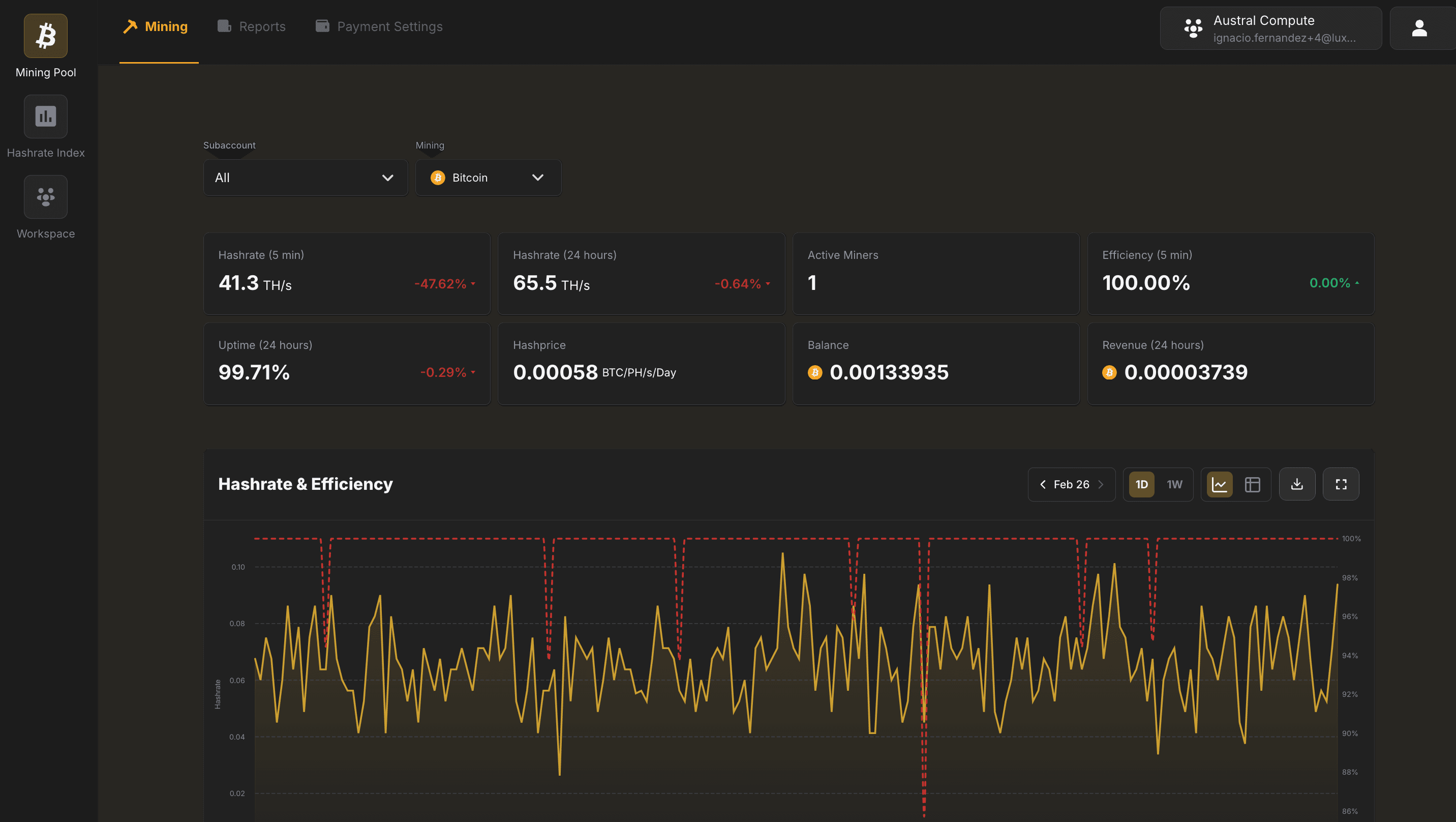Switch chart to table view icon
The image size is (1456, 822).
[1253, 484]
